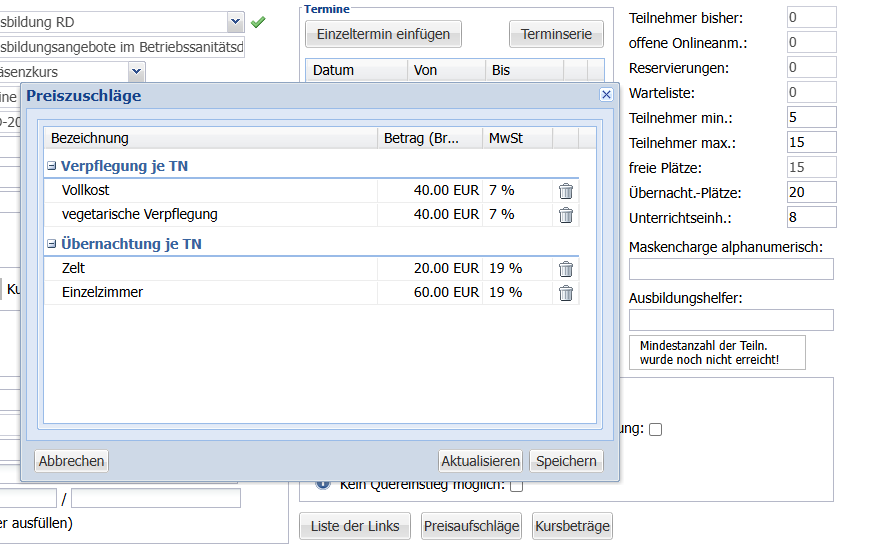
Task: Sort by the Bezeichnung column header
Action: point(210,138)
